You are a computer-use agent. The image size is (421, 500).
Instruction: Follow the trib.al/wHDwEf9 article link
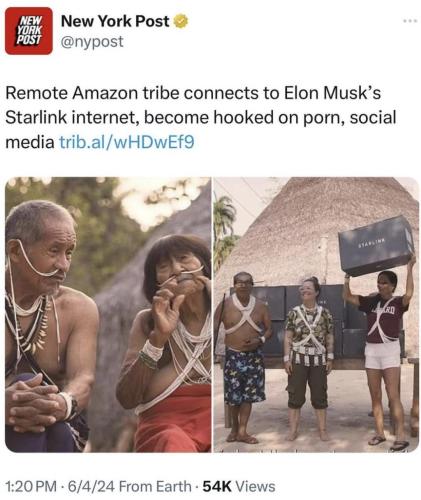pos(127,142)
